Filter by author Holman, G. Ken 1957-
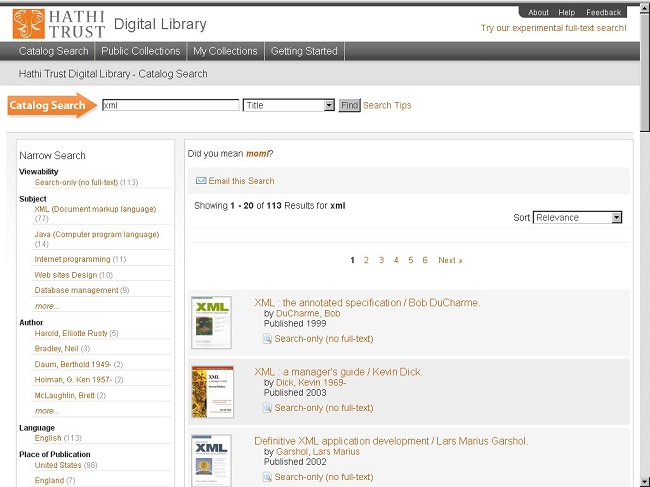The width and height of the screenshot is (650, 487). click(x=73, y=380)
